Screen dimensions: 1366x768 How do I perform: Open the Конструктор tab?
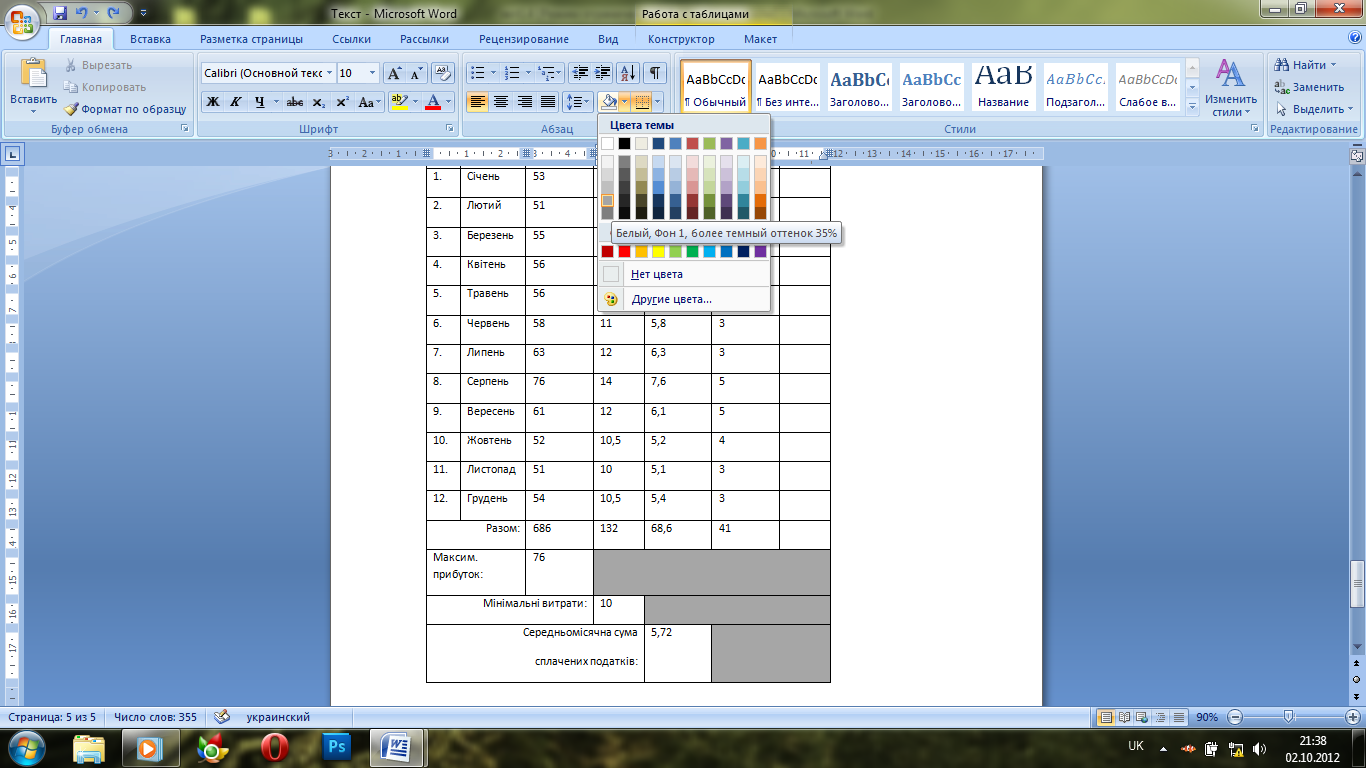tap(681, 39)
